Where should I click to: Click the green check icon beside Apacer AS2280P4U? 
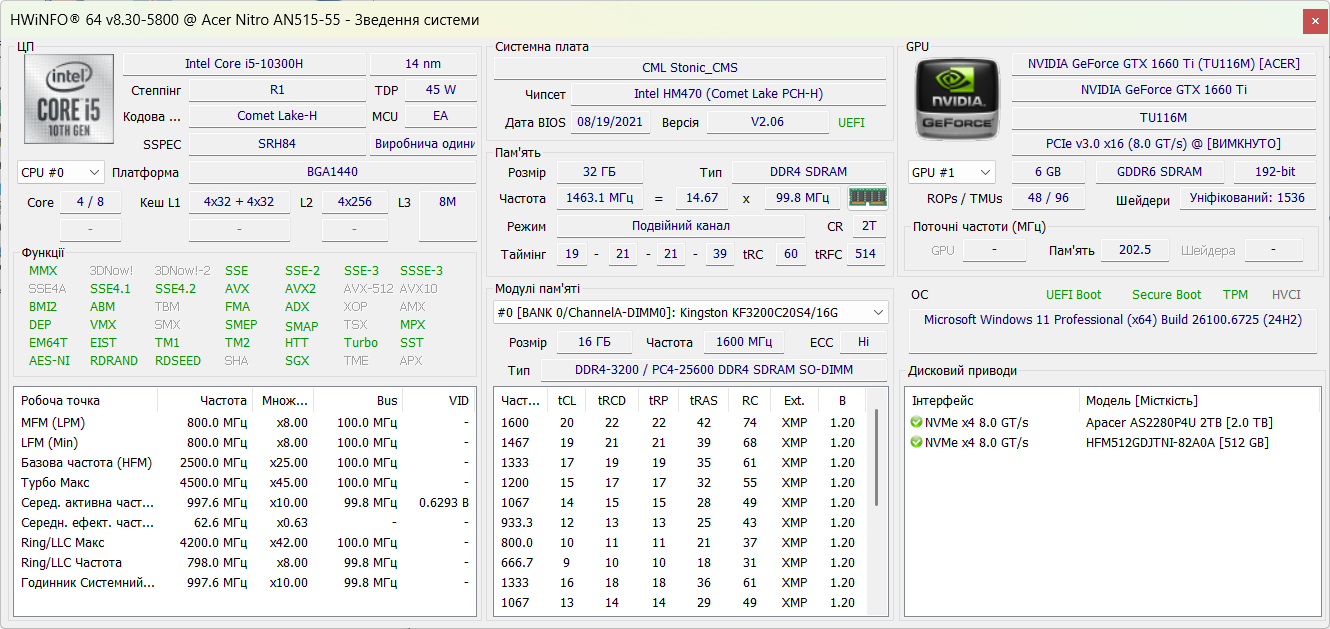916,422
